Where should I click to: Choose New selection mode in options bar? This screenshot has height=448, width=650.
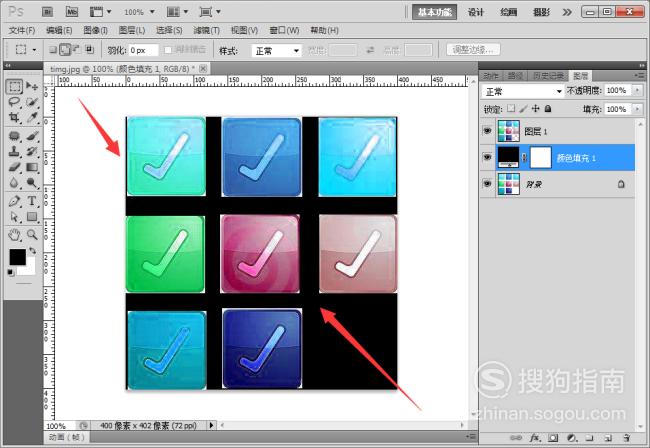click(x=53, y=50)
